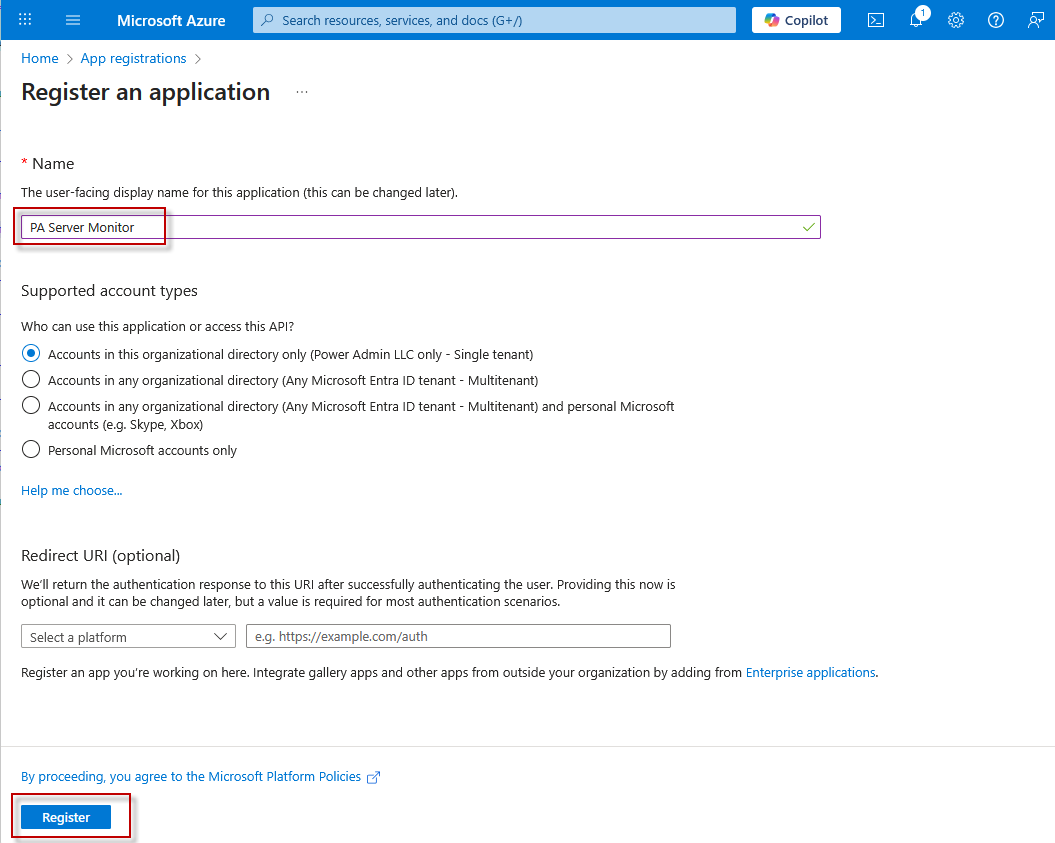
Task: Choose Personal Microsoft accounts only
Action: pyautogui.click(x=31, y=450)
